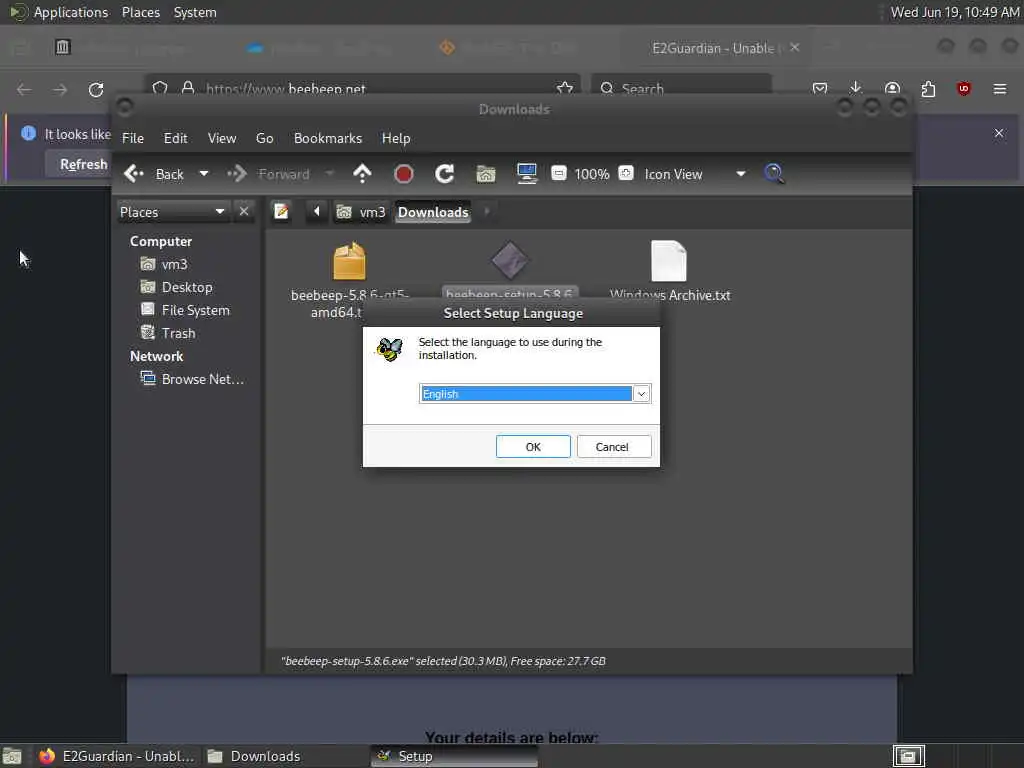Viewport: 1024px width, 768px height.
Task: Click the language dropdown arrow button
Action: (641, 394)
